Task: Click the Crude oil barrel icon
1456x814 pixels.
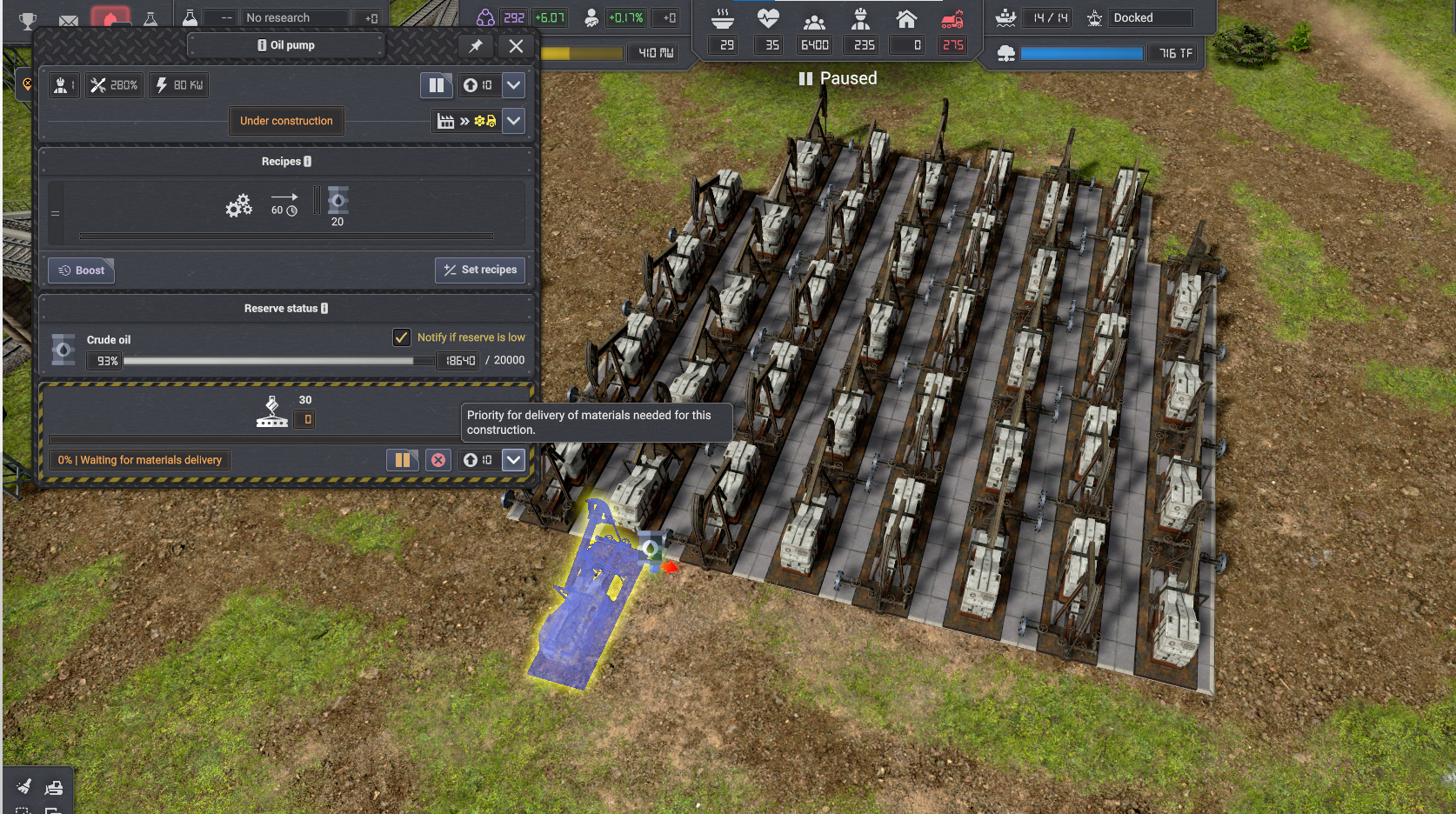Action: click(63, 350)
